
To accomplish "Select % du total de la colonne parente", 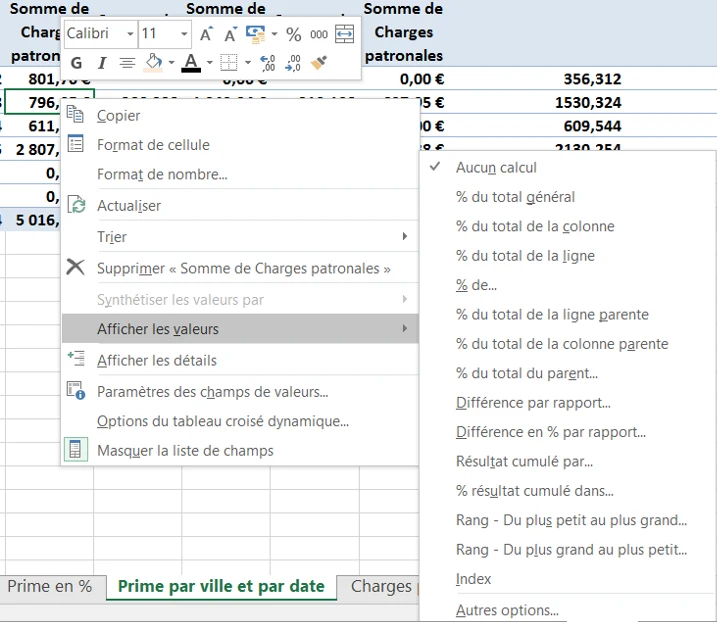I will click(568, 343).
